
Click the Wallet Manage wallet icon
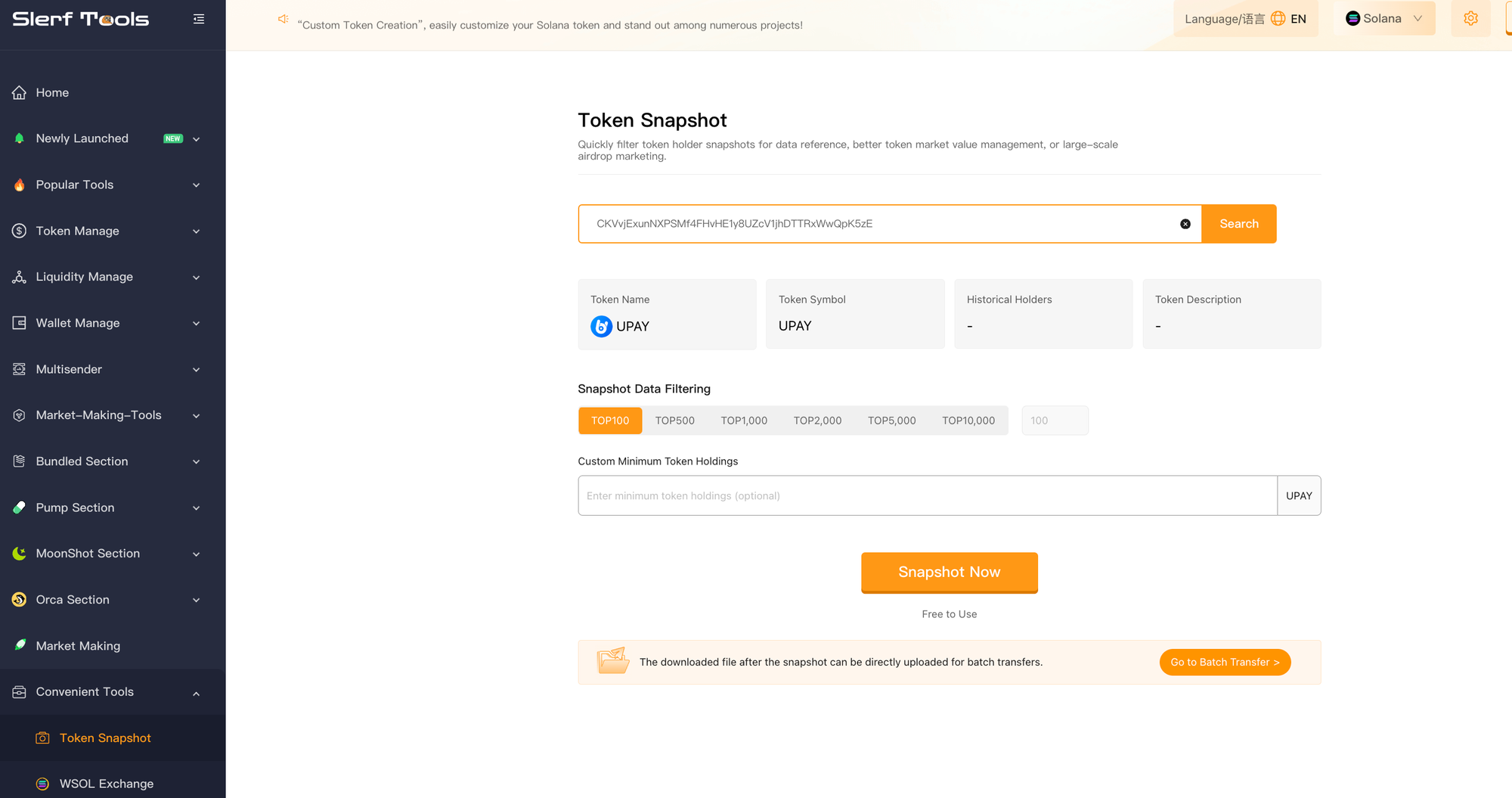point(20,323)
